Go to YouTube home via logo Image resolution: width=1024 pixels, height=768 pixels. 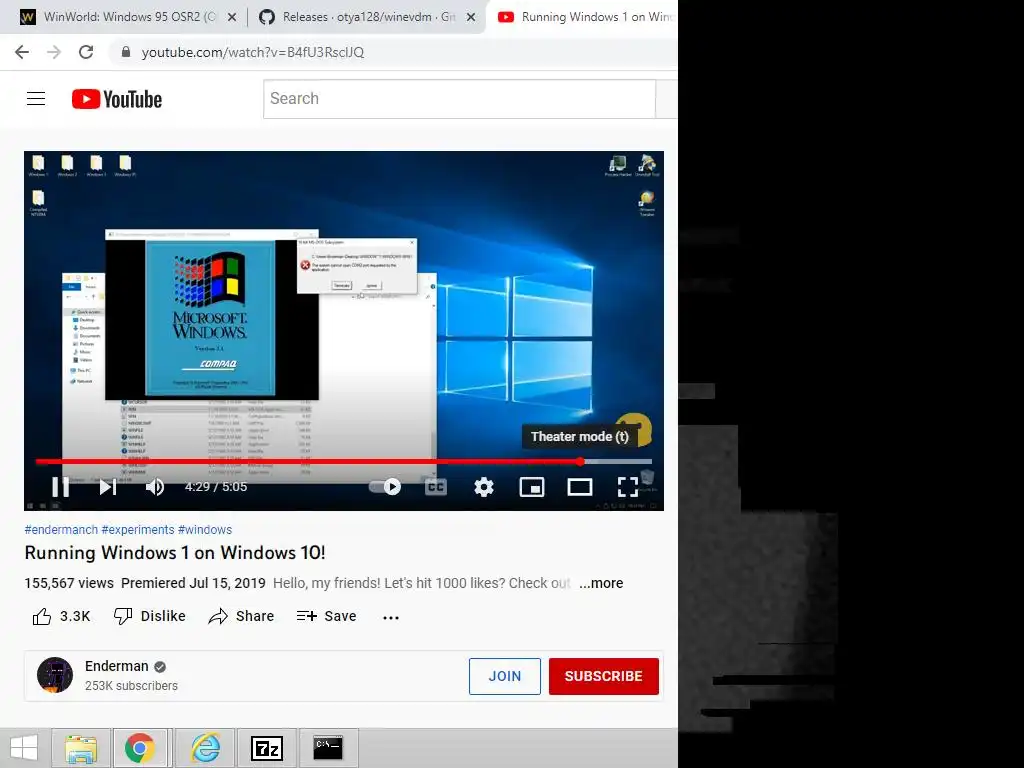pos(117,99)
